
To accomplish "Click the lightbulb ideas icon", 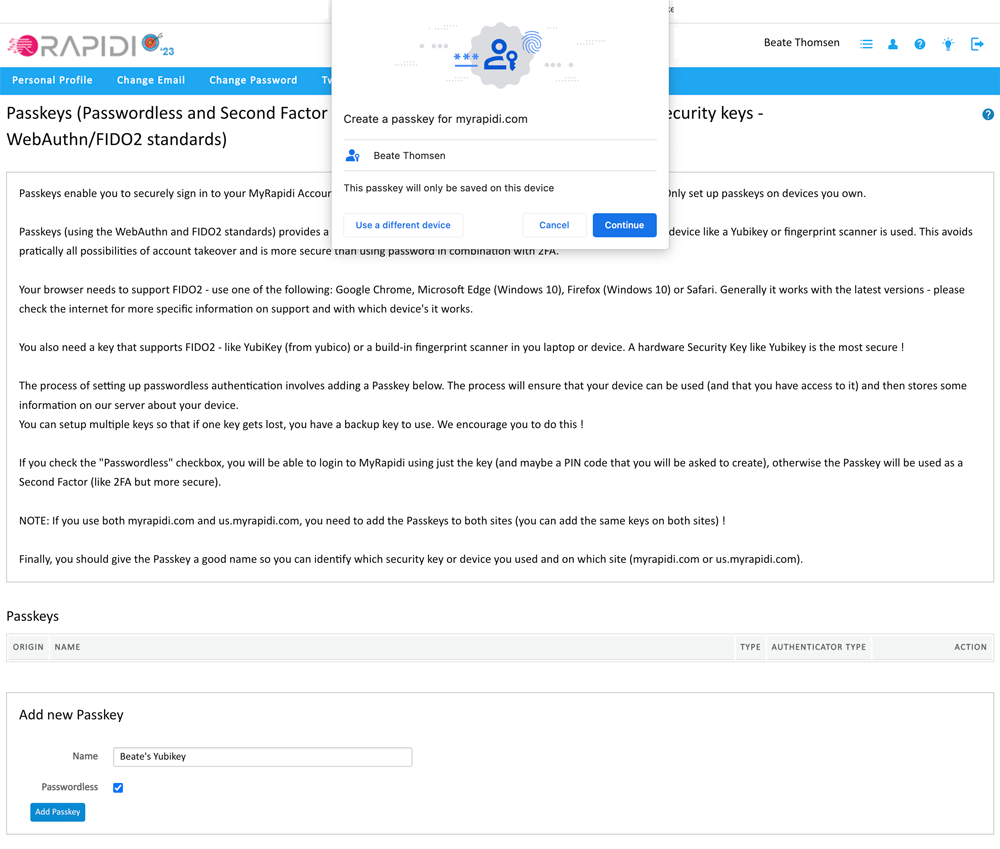I will coord(948,44).
